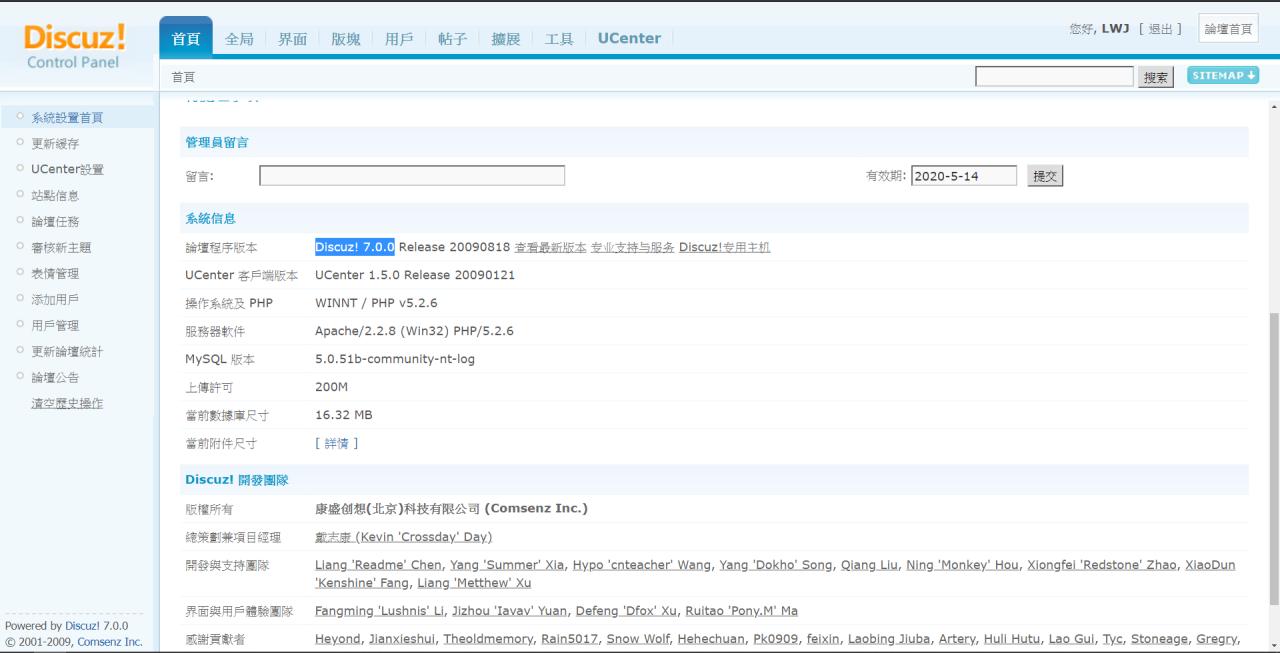
Task: Click the Stoneage contributor link
Action: point(1159,639)
